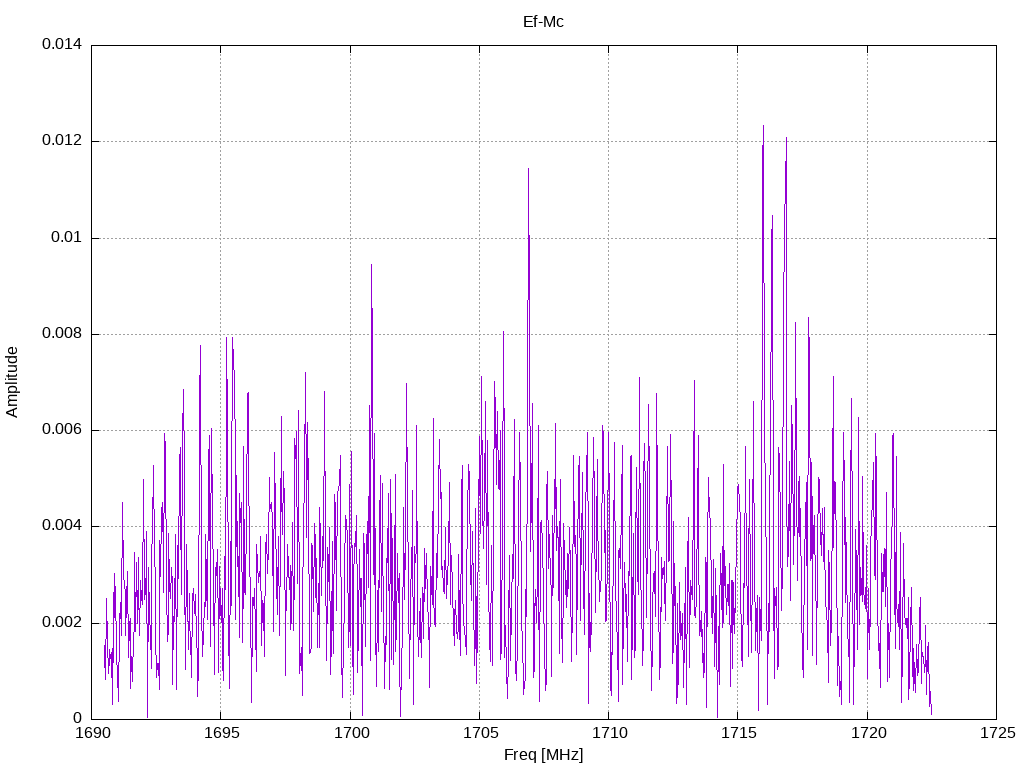
Task: Select the 0.004 y-axis tick label
Action: tap(61, 526)
